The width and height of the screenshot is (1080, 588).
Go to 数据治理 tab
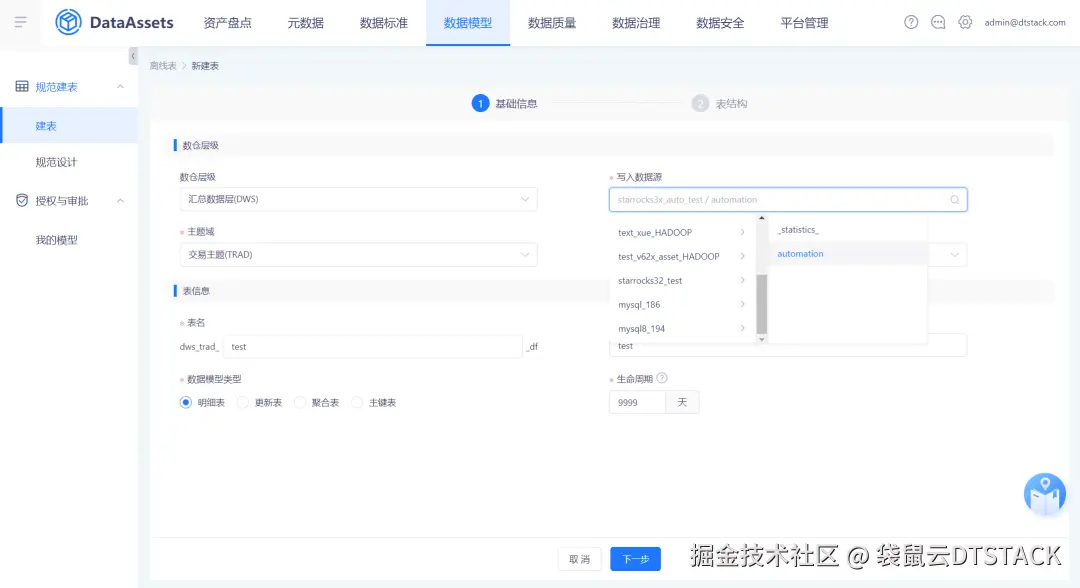[636, 23]
